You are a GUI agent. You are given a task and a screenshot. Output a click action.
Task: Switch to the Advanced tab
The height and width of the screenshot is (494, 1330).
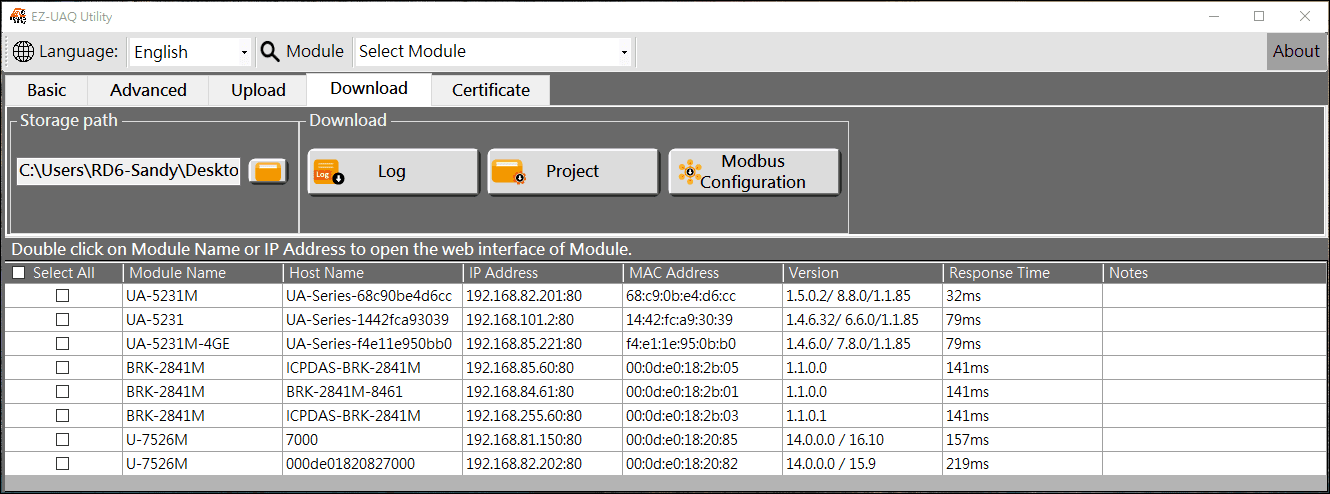[x=148, y=90]
